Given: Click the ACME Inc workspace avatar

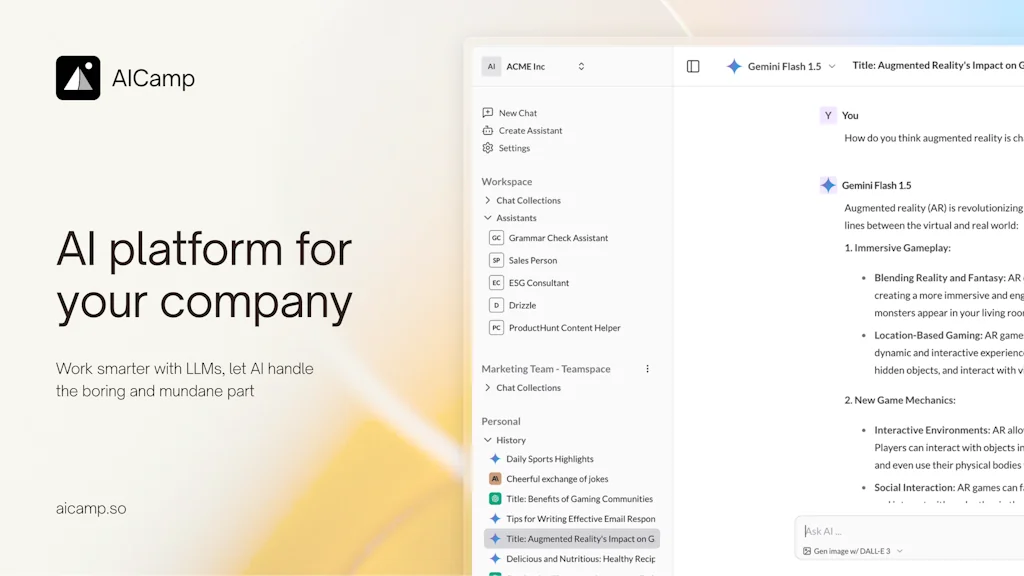Looking at the screenshot, I should click(x=491, y=67).
